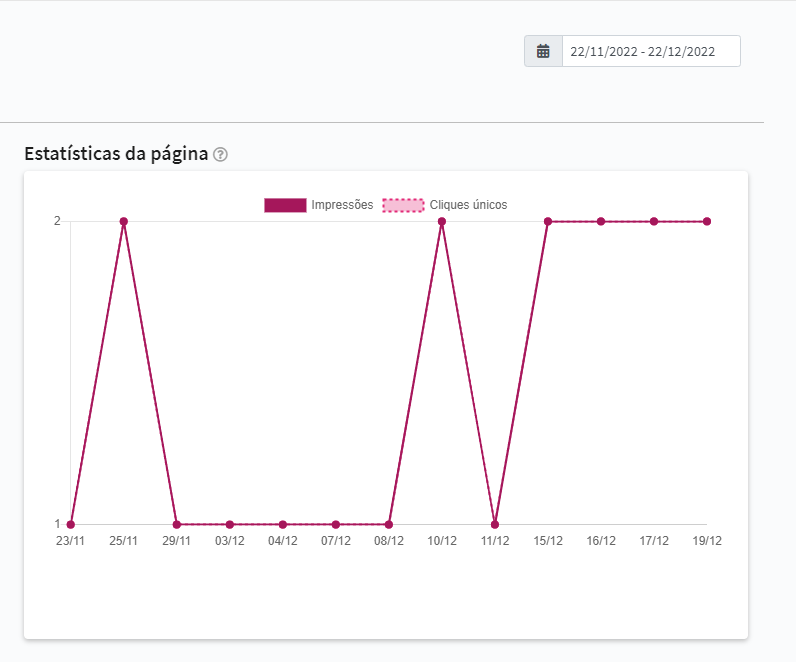Click the peak data point at 10/12
This screenshot has width=796, height=662.
442,221
